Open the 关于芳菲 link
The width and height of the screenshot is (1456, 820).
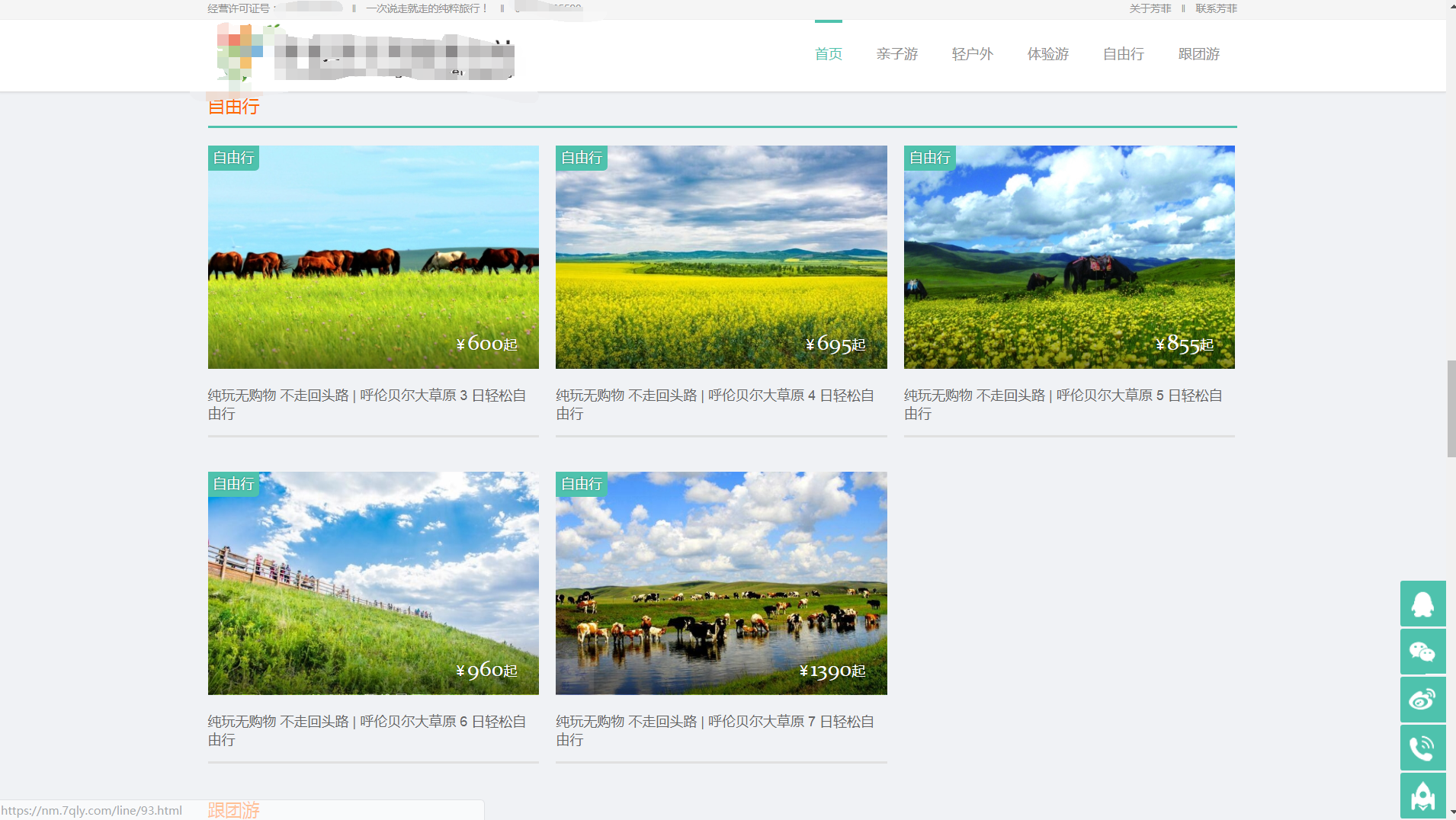point(1150,8)
